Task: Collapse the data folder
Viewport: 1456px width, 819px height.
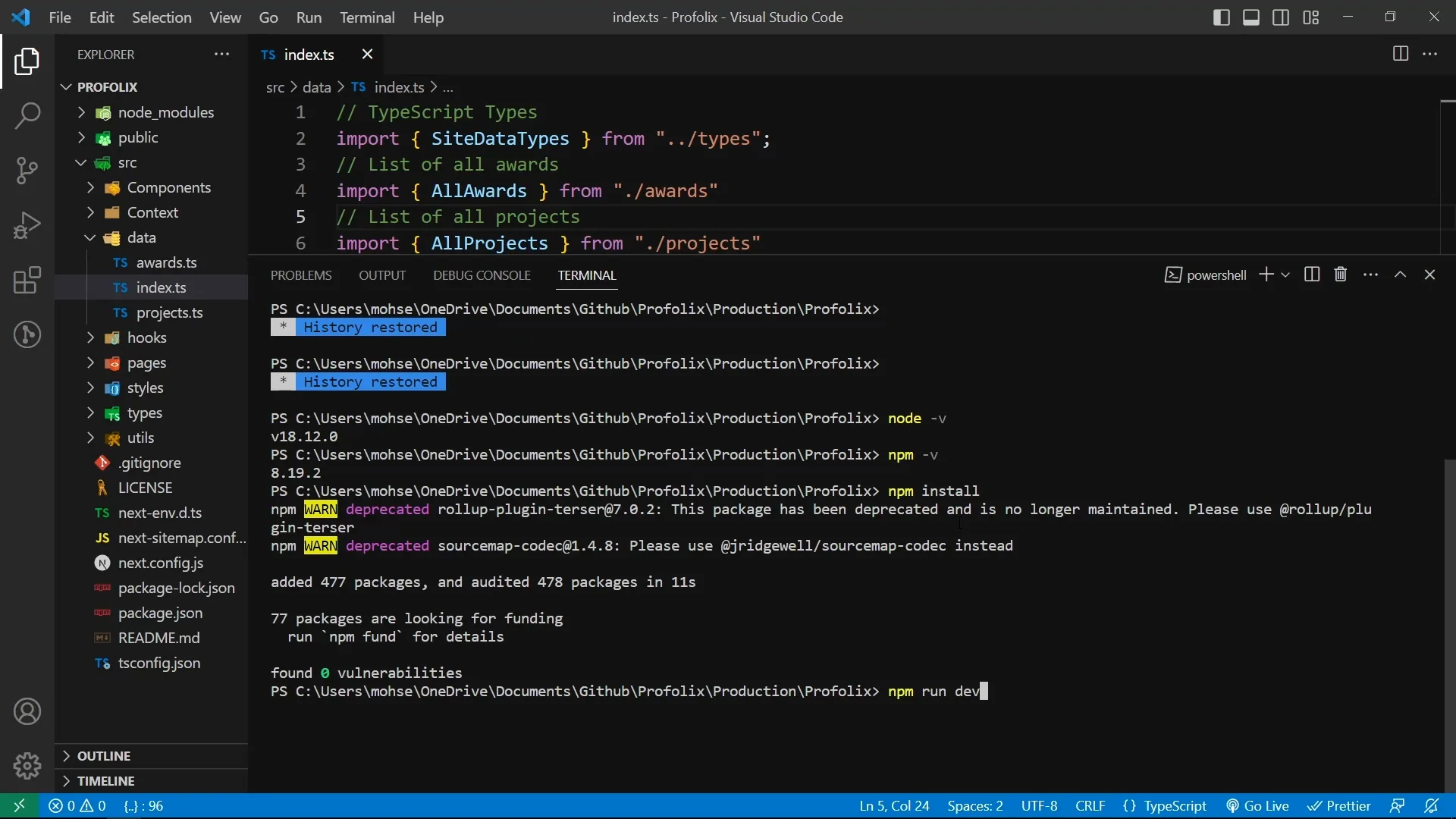Action: 152,237
